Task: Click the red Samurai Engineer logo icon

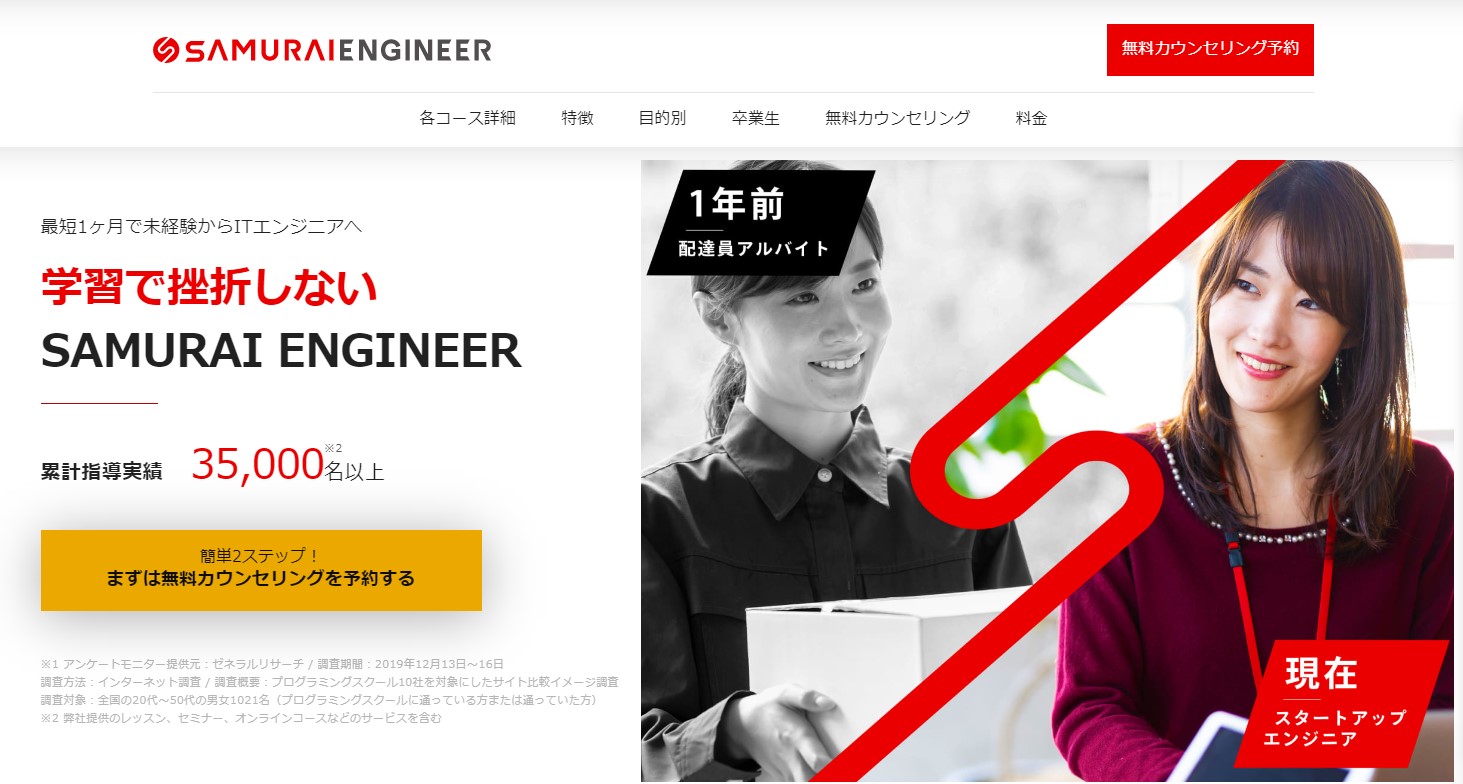Action: point(165,50)
